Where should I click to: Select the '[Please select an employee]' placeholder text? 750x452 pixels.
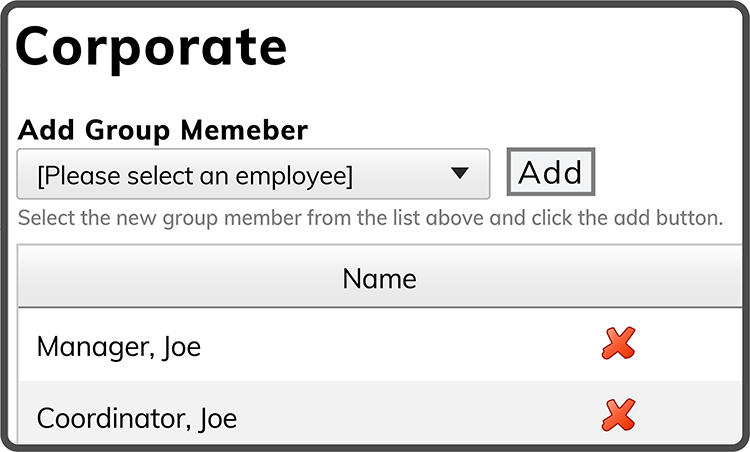195,176
